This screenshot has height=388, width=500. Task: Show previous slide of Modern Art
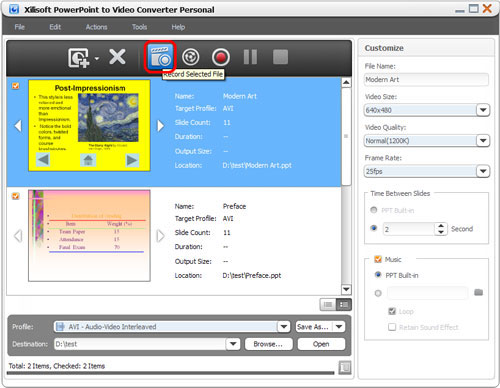coord(18,126)
